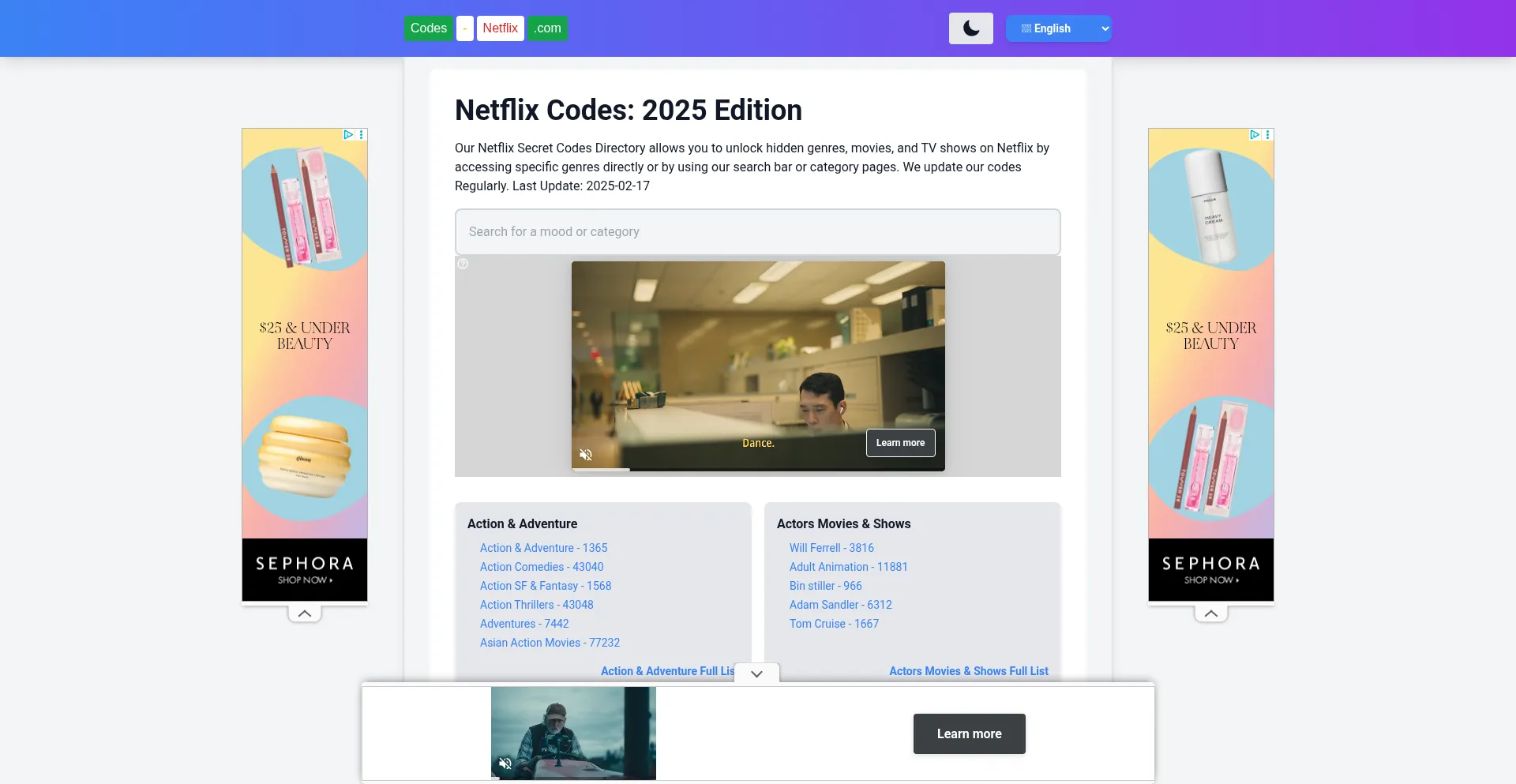This screenshot has width=1516, height=784.
Task: Unmute the Dance video ad
Action: coord(586,455)
